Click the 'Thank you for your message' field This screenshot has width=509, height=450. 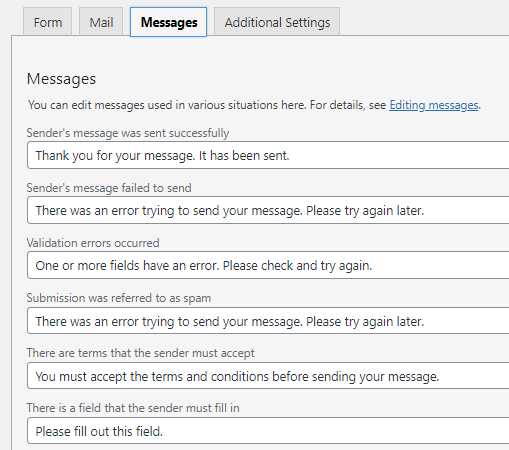(268, 155)
